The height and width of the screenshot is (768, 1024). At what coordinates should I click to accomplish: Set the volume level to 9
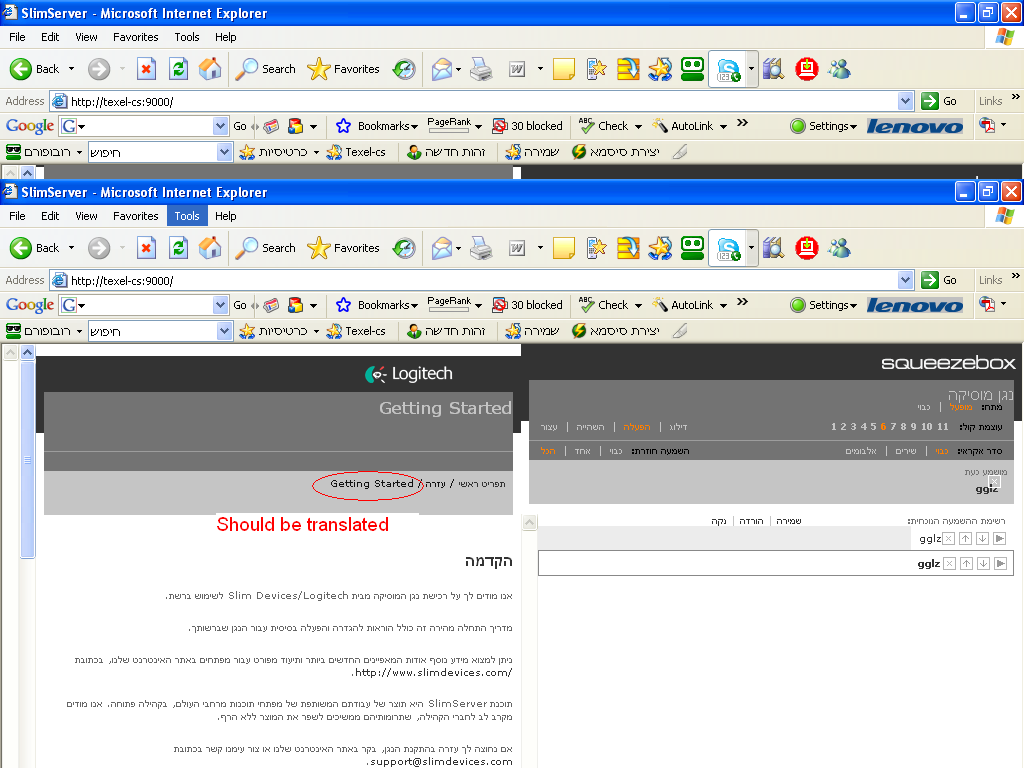click(913, 427)
